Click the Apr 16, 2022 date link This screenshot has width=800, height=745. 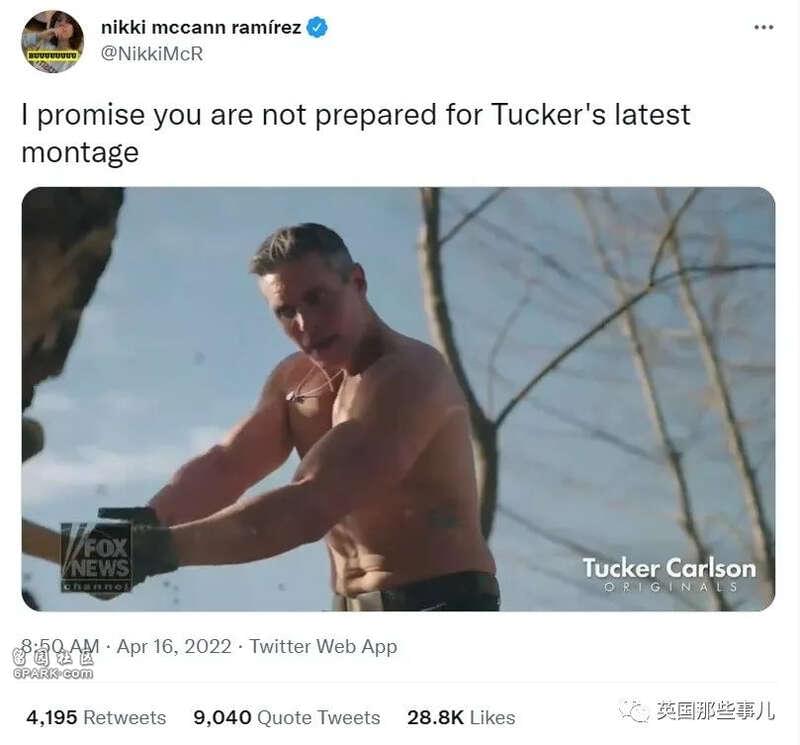[174, 647]
